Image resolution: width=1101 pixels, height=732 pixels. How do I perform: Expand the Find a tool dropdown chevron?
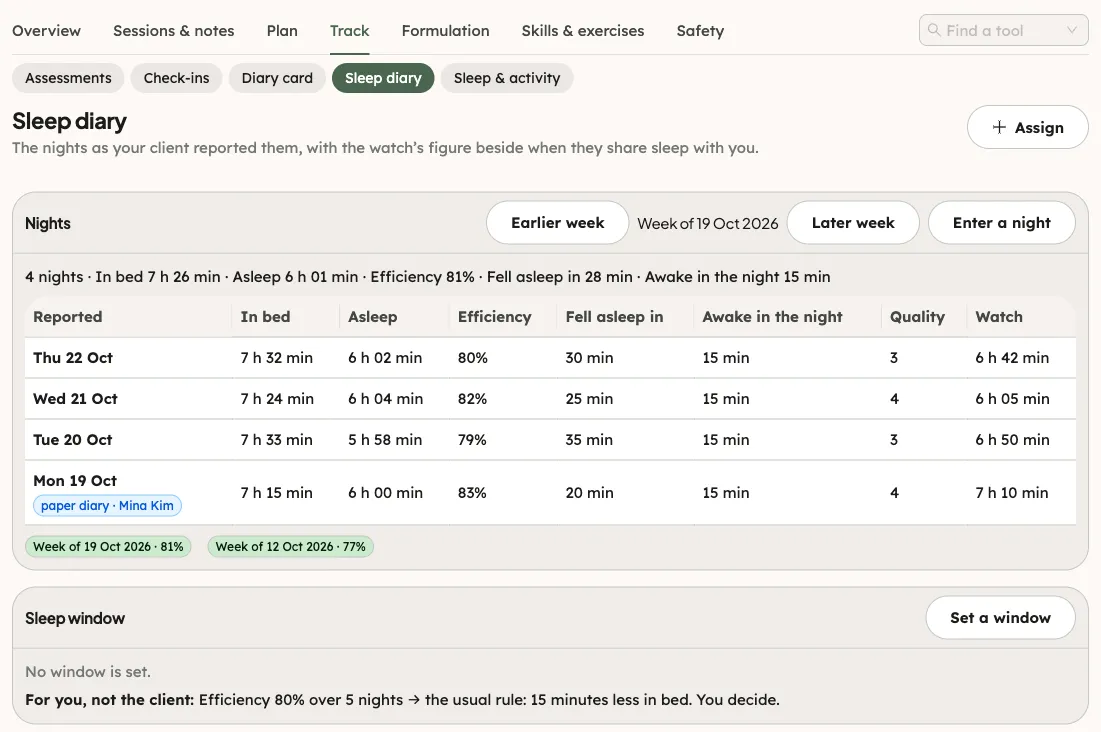point(1072,30)
